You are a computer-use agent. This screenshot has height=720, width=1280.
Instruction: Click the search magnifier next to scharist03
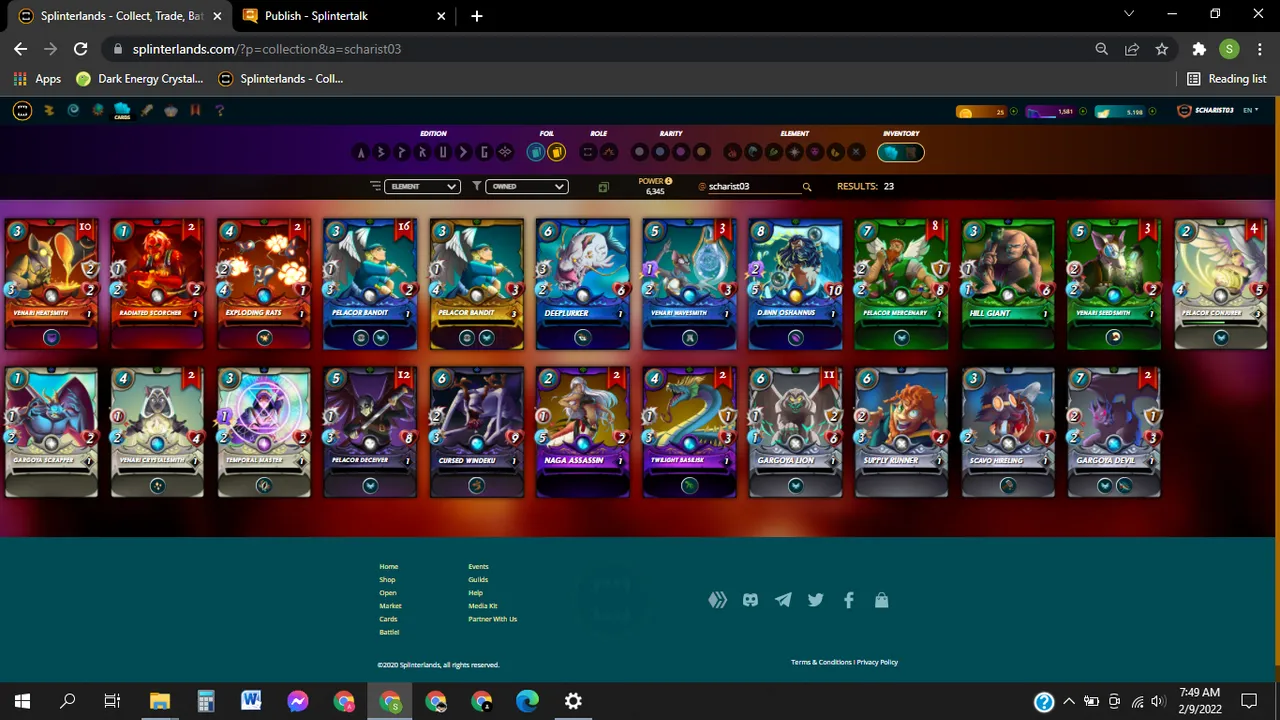tap(807, 187)
